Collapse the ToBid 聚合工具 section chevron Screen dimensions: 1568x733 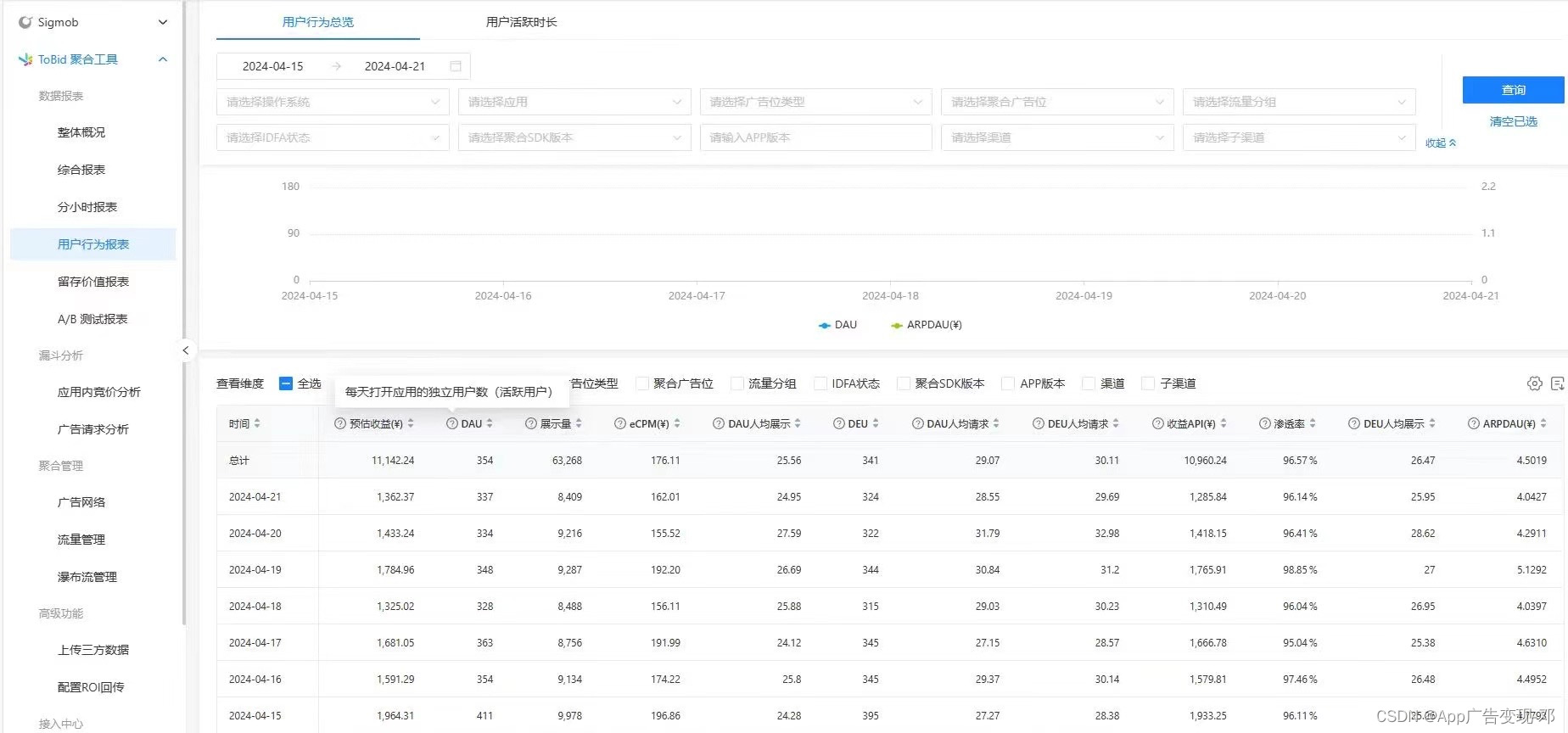point(163,59)
